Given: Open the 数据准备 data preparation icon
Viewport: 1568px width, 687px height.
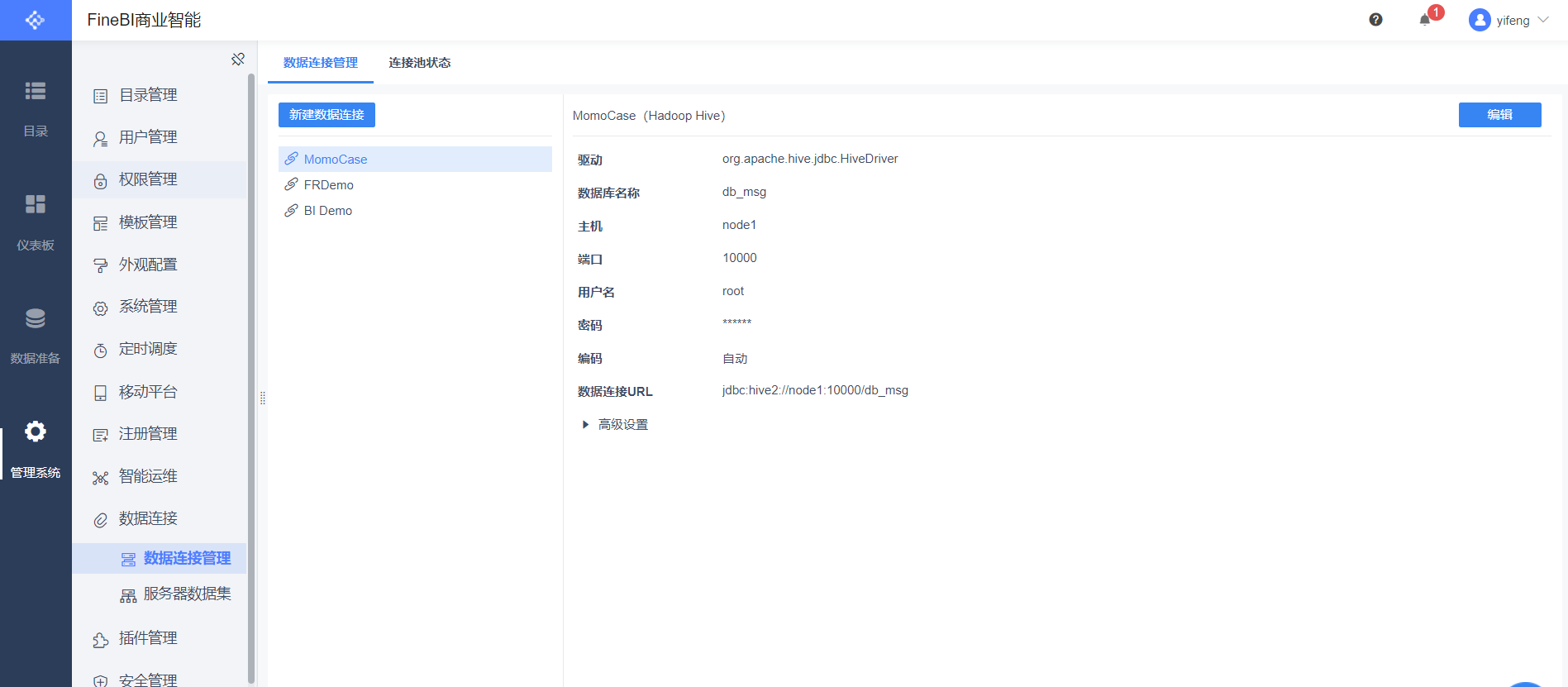Looking at the screenshot, I should tap(36, 318).
